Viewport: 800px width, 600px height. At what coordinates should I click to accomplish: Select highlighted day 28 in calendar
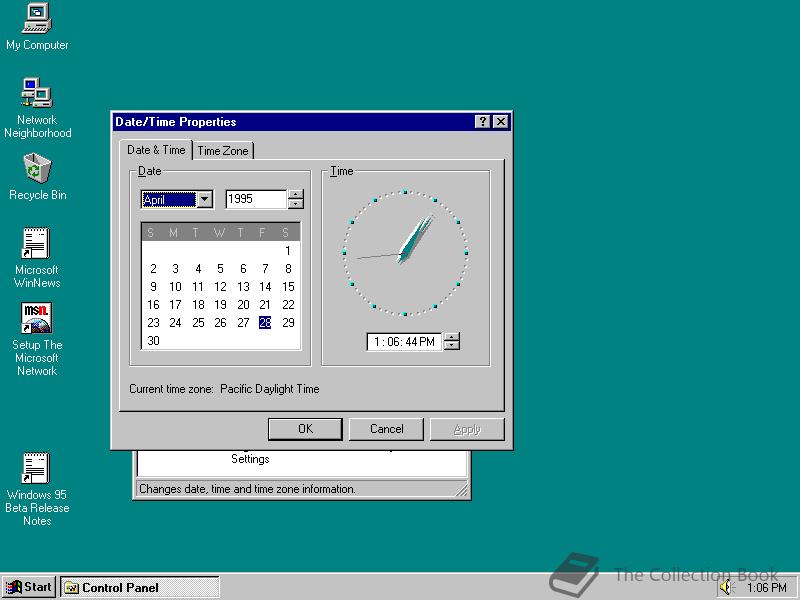[265, 322]
